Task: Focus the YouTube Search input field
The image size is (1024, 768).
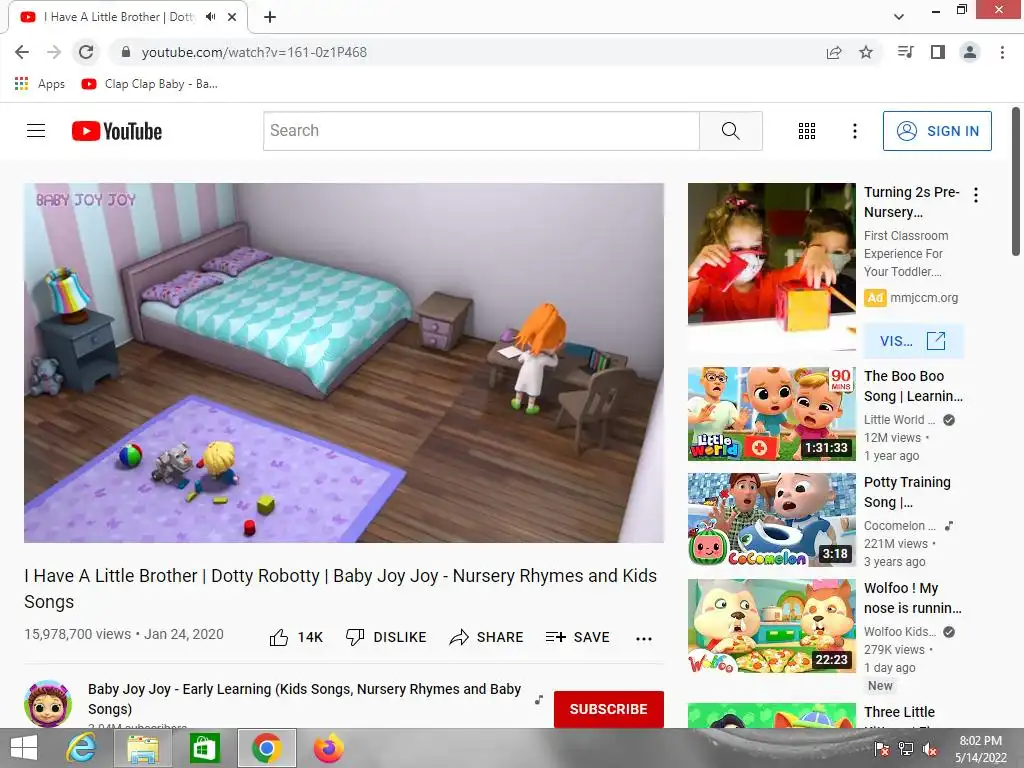Action: click(481, 131)
